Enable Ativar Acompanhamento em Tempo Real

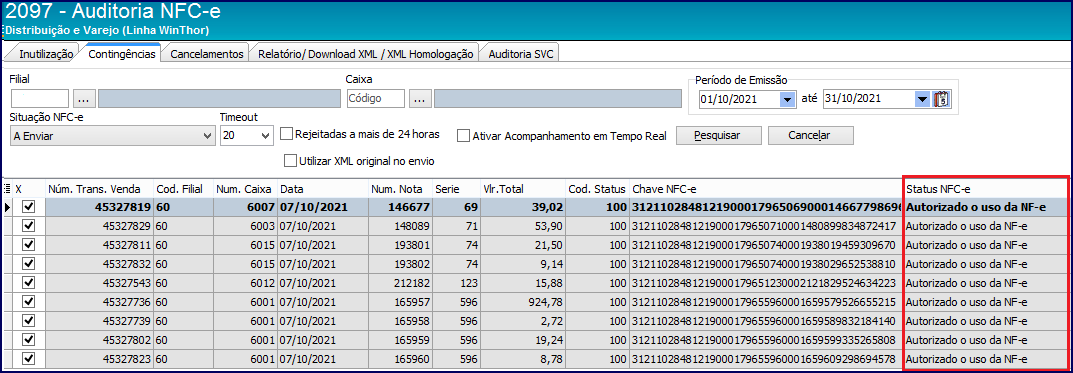pyautogui.click(x=464, y=136)
